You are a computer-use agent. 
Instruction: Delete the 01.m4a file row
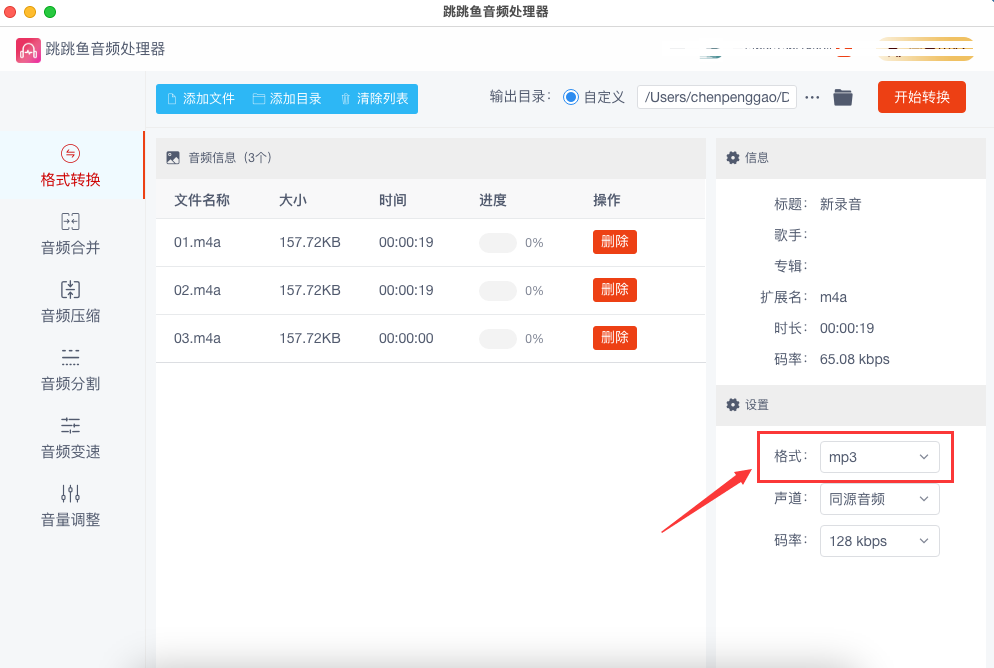614,242
